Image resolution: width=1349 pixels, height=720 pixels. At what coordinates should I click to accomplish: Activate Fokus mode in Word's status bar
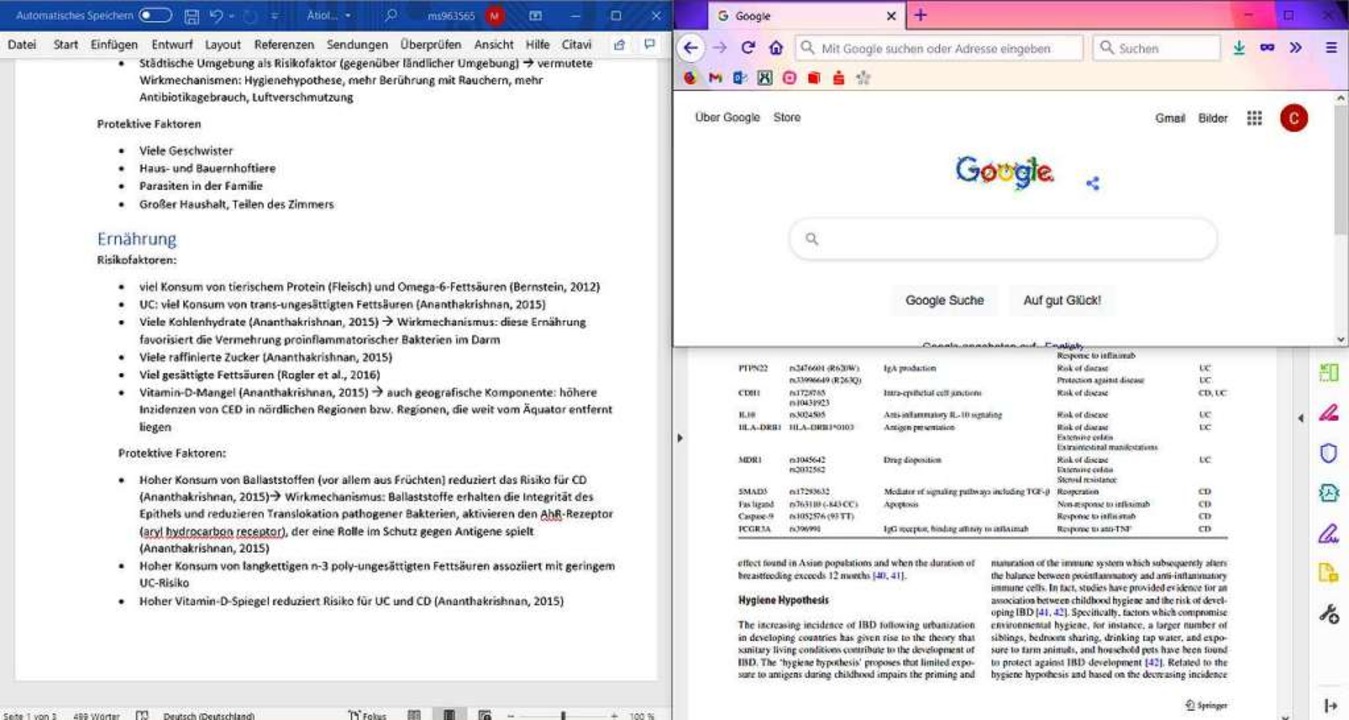tap(367, 715)
